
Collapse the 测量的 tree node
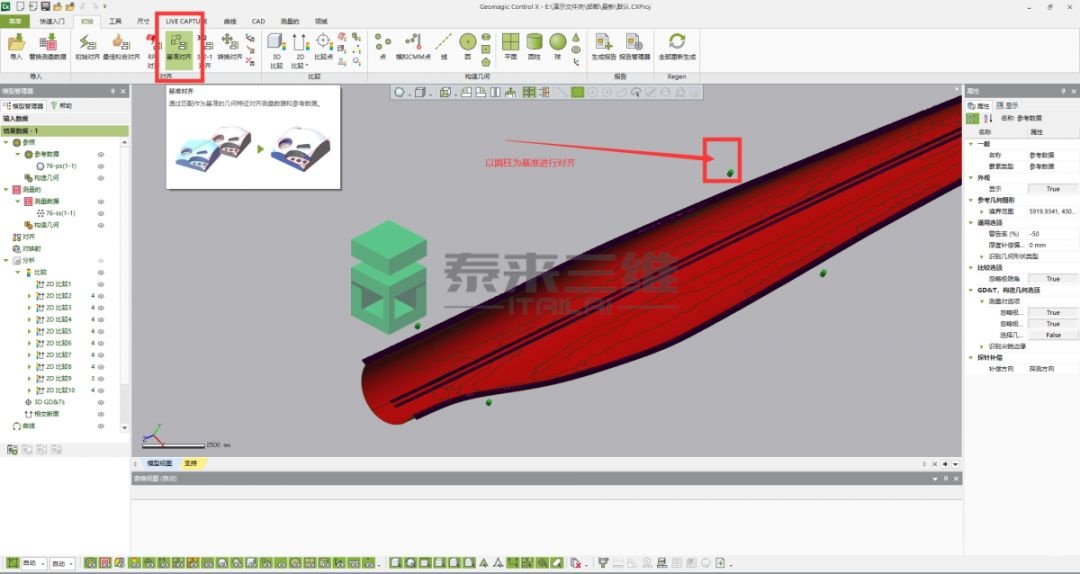click(6, 189)
